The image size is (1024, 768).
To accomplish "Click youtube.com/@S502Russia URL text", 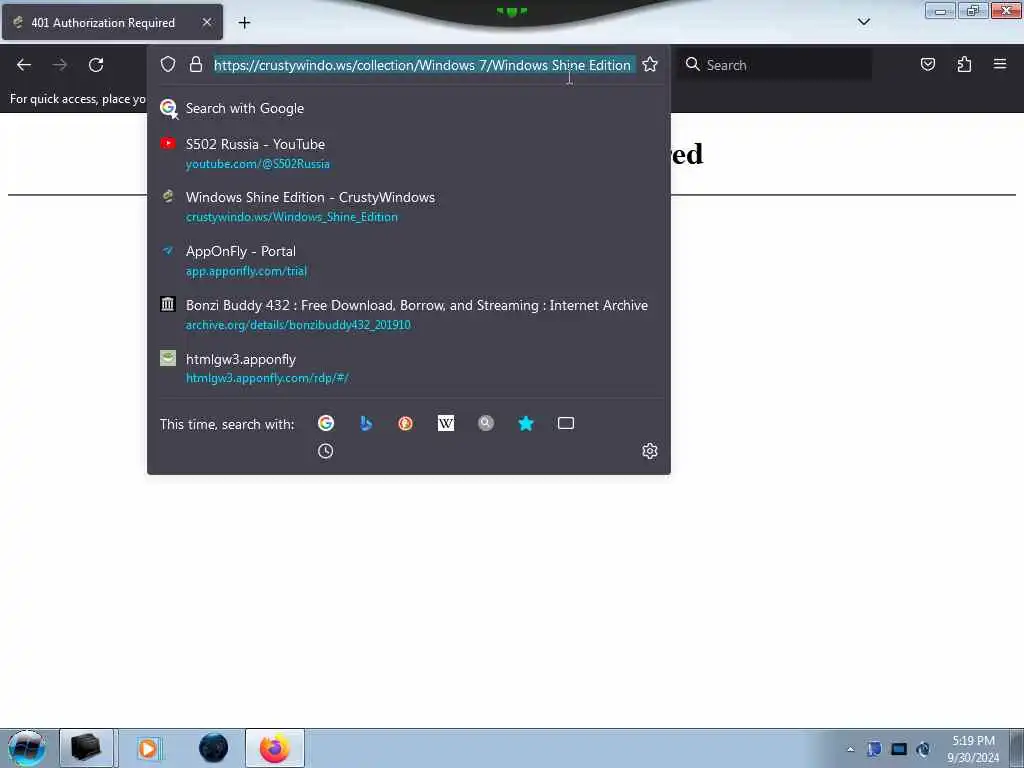I will (x=257, y=164).
